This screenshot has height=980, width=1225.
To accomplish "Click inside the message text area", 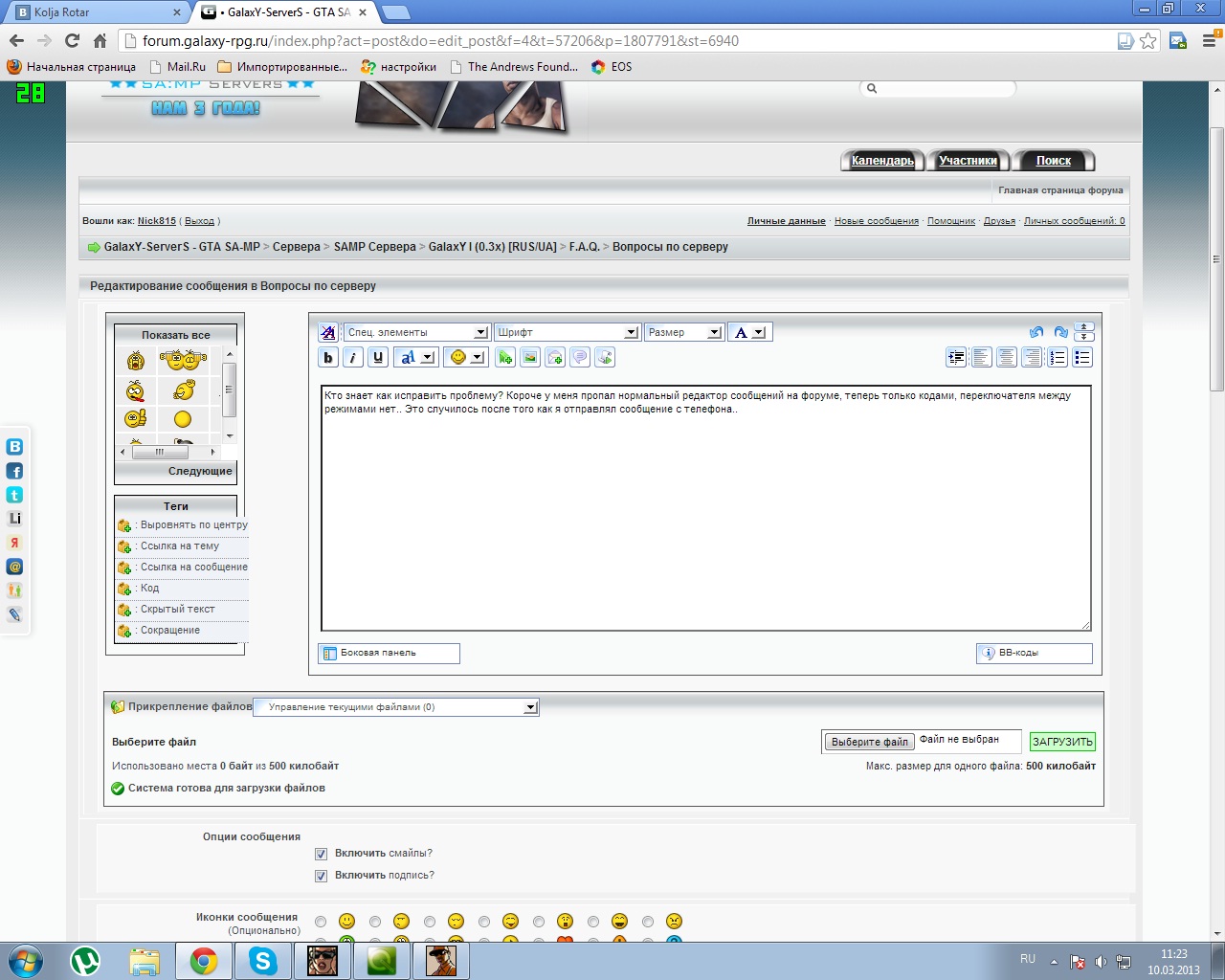I will tap(706, 507).
